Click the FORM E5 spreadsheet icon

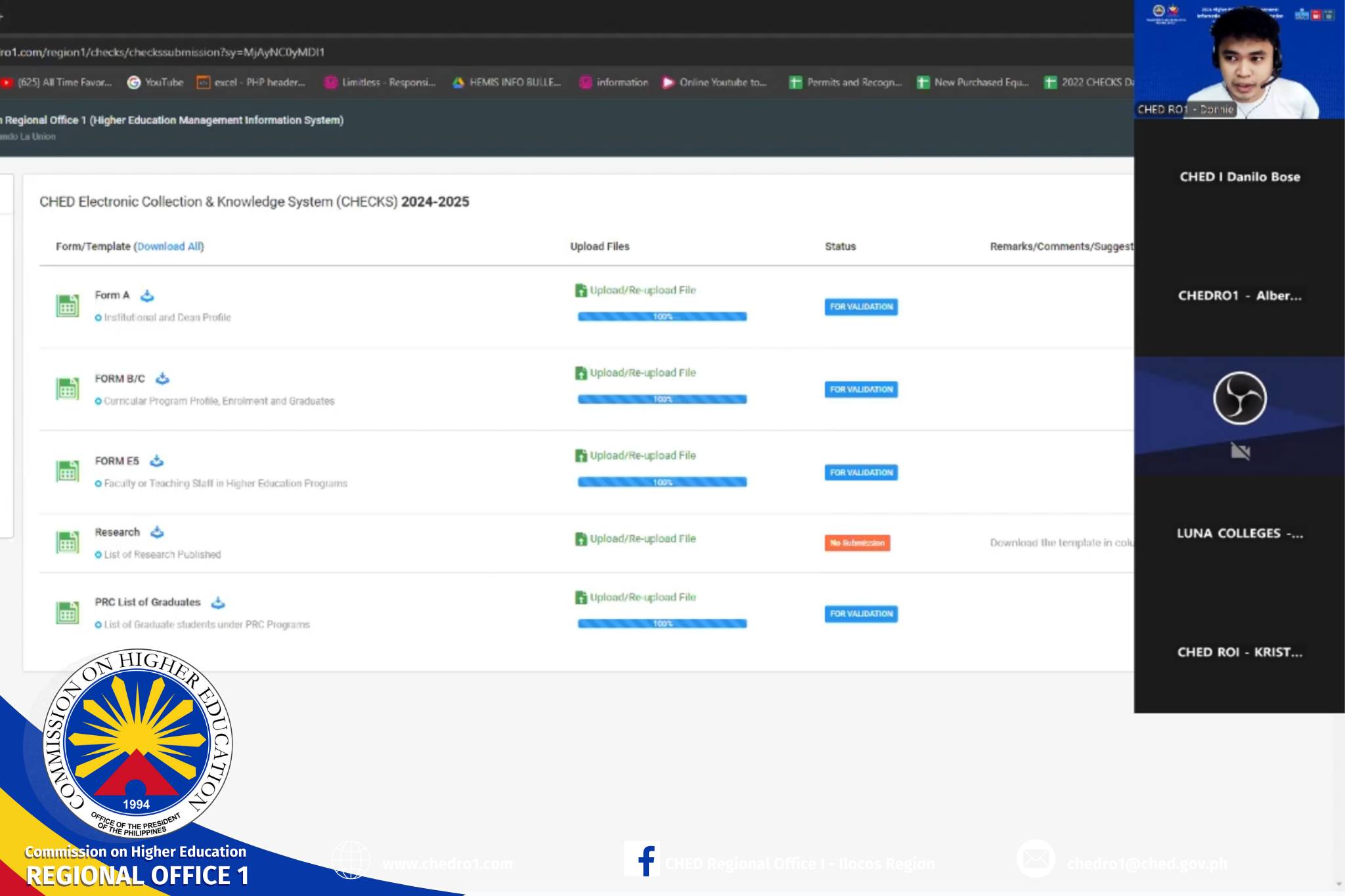click(x=67, y=471)
